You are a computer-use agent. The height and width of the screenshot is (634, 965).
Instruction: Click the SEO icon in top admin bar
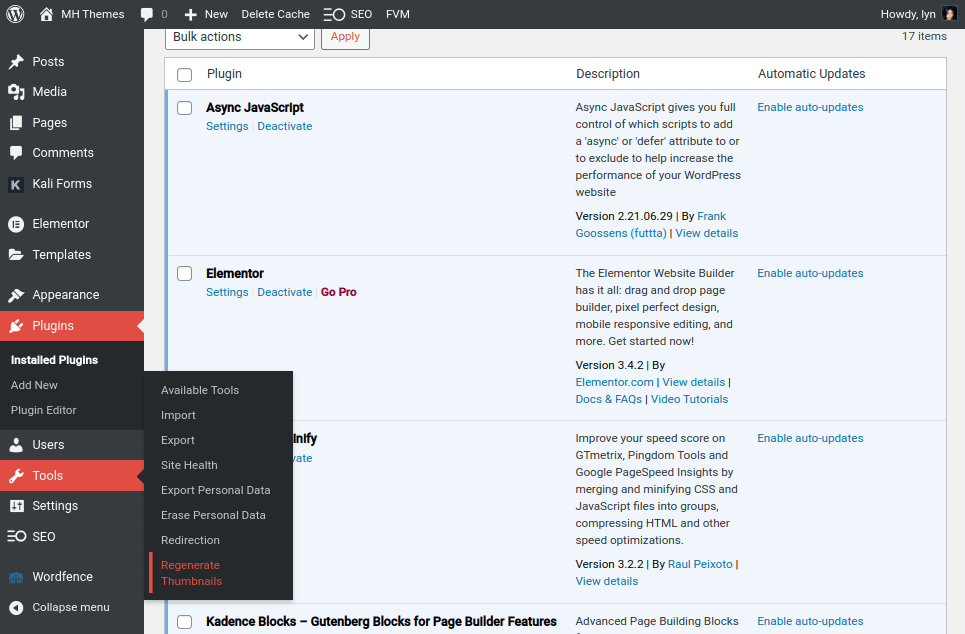tap(334, 14)
